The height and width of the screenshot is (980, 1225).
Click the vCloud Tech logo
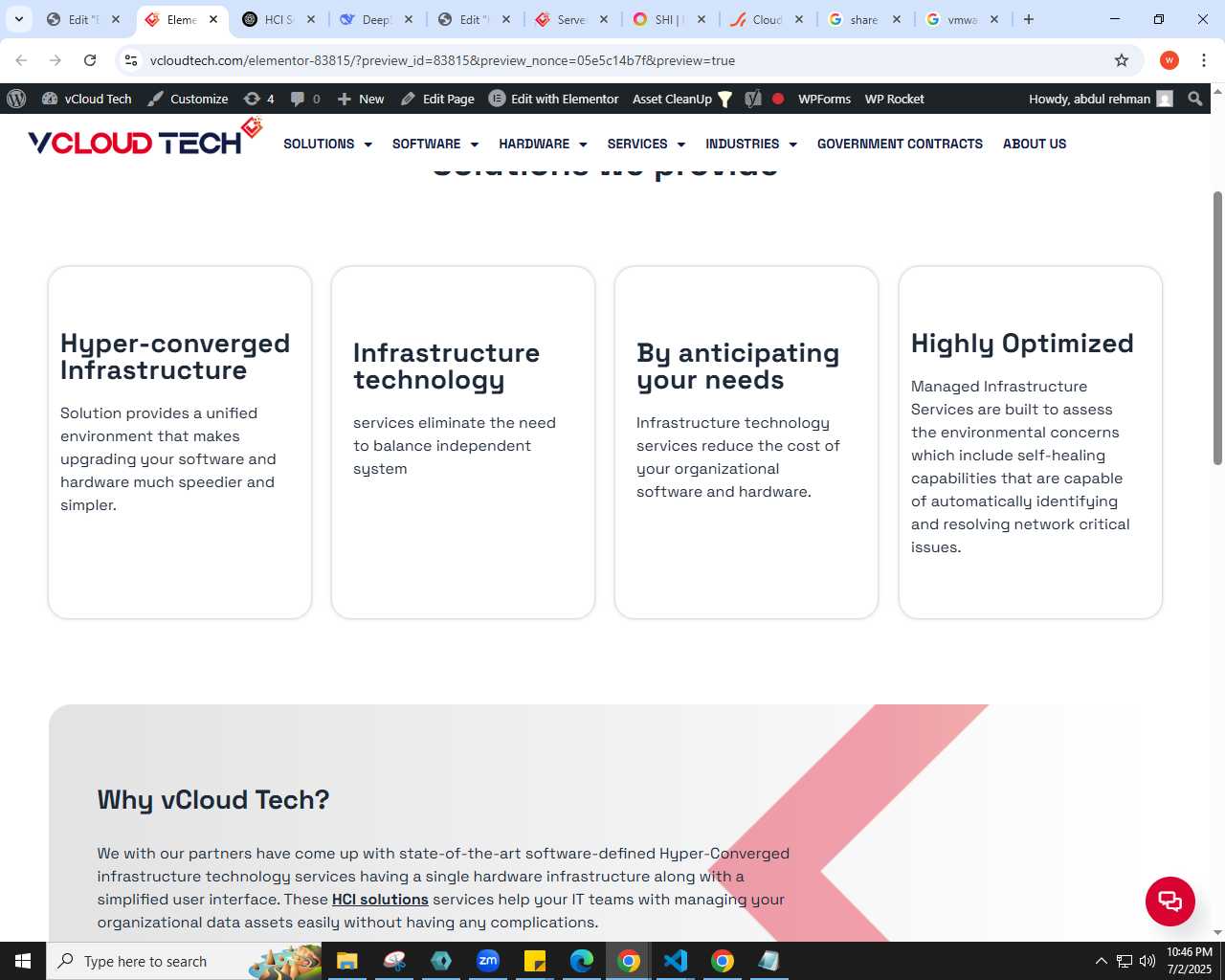145,137
